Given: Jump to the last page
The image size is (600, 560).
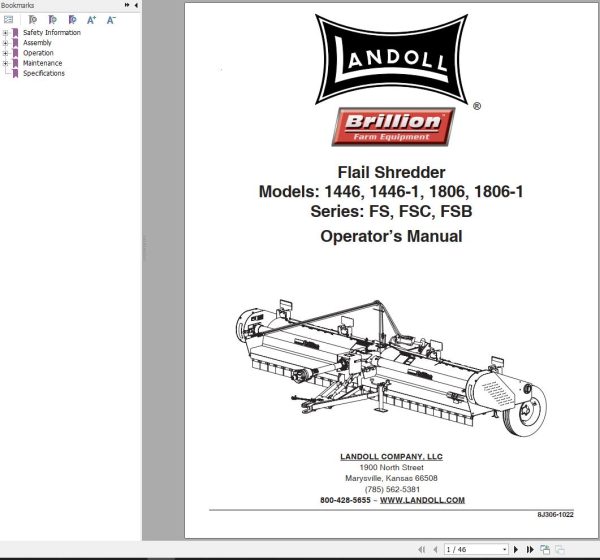Looking at the screenshot, I should [x=530, y=550].
